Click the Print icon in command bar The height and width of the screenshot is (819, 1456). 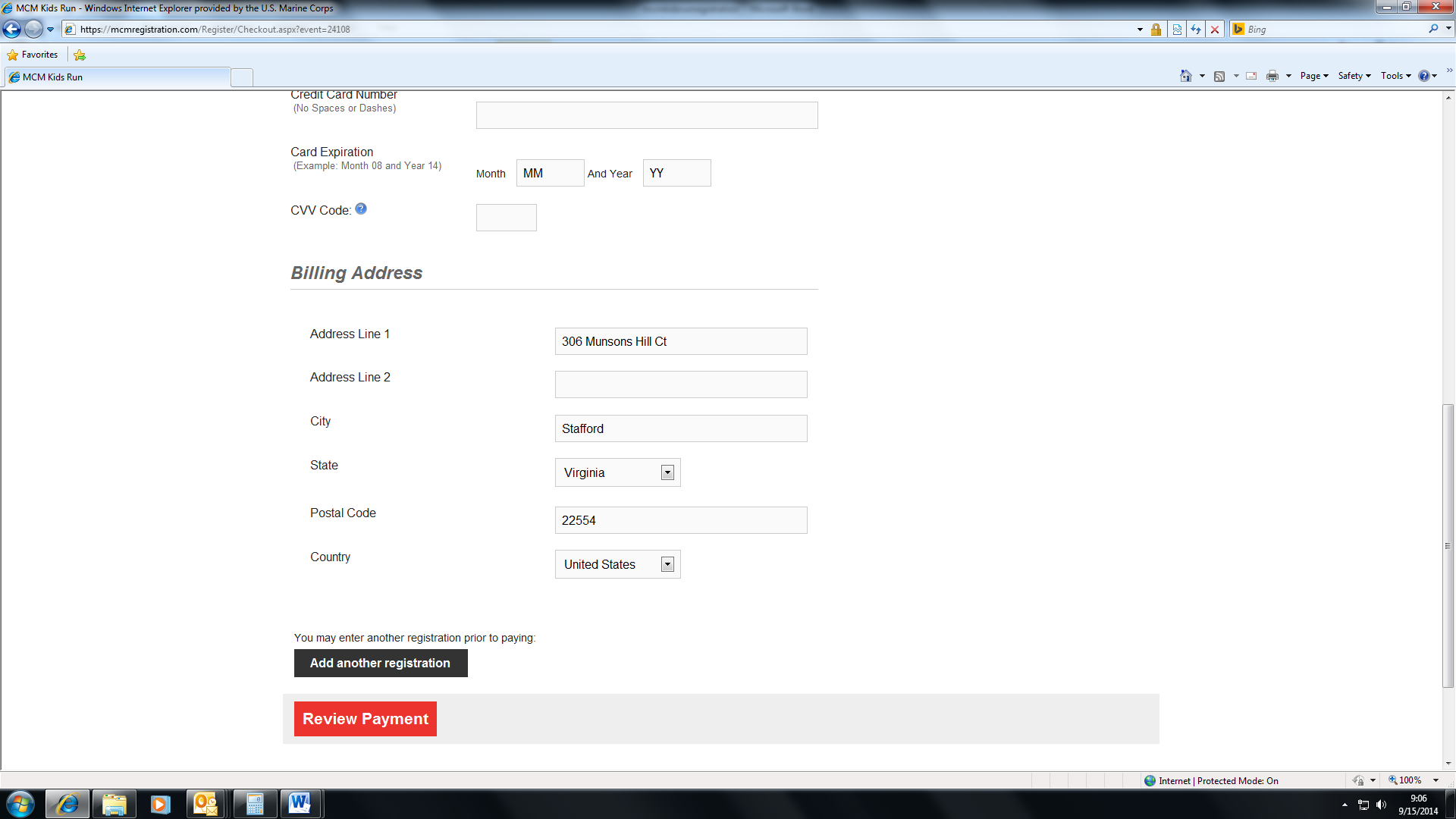(1272, 76)
